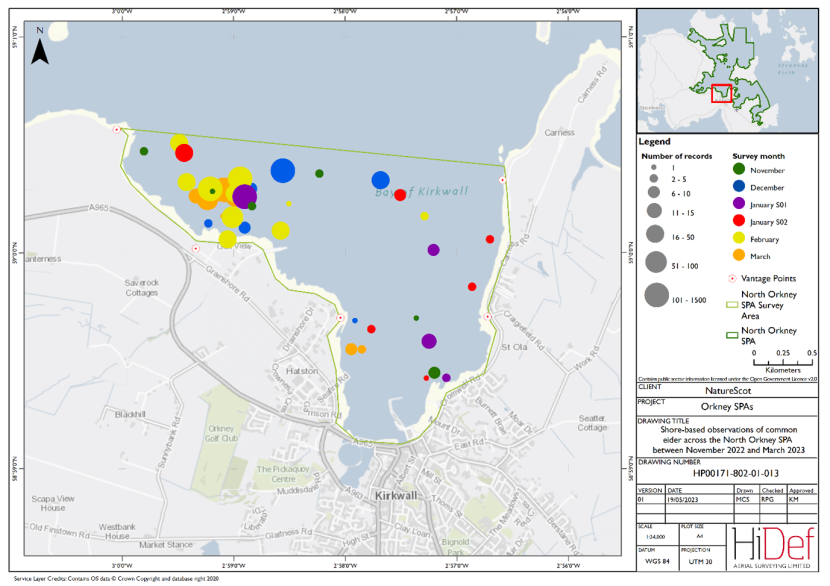The image size is (830, 586).
Task: Click the red rectangle in the inset locator map
Action: point(721,93)
